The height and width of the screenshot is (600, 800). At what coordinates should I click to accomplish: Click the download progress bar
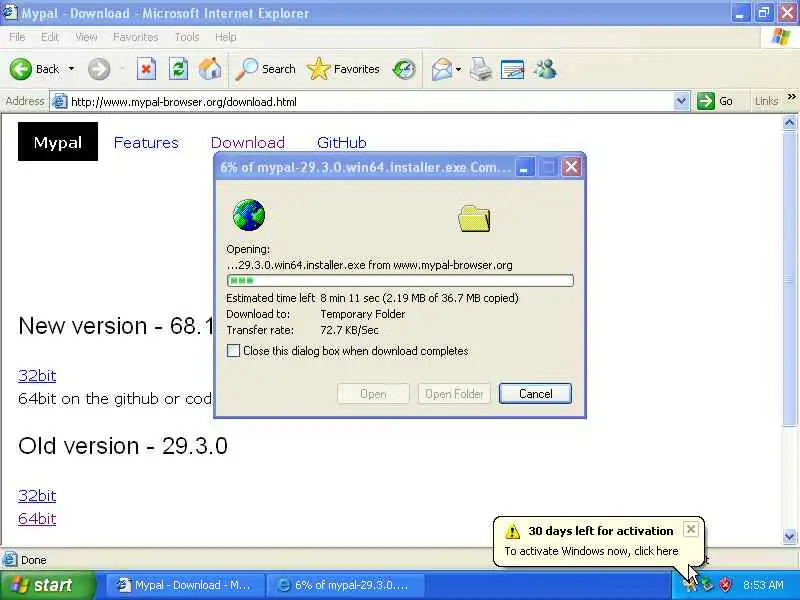pyautogui.click(x=400, y=280)
